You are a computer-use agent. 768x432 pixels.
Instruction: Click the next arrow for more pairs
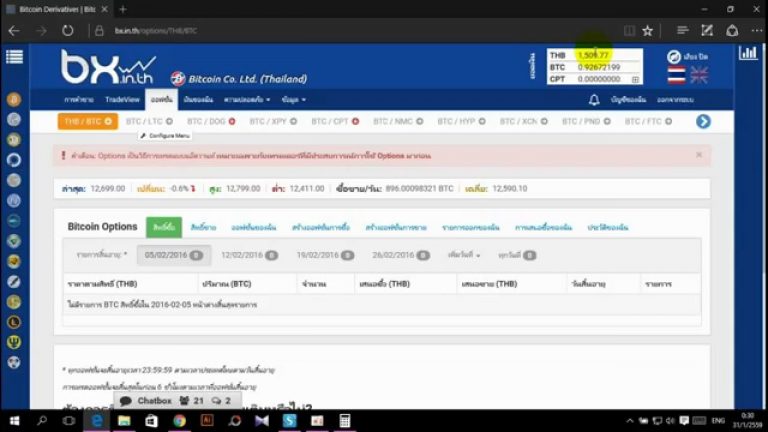(x=703, y=121)
